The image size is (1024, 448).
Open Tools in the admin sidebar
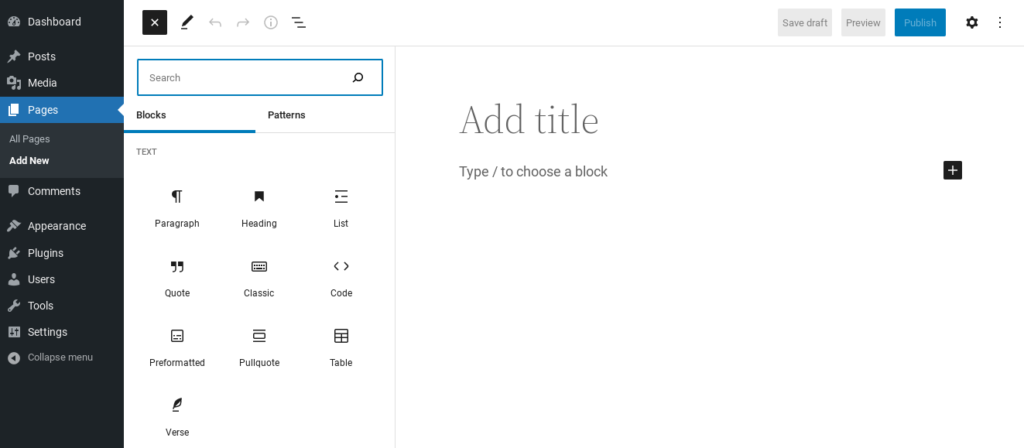click(62, 306)
